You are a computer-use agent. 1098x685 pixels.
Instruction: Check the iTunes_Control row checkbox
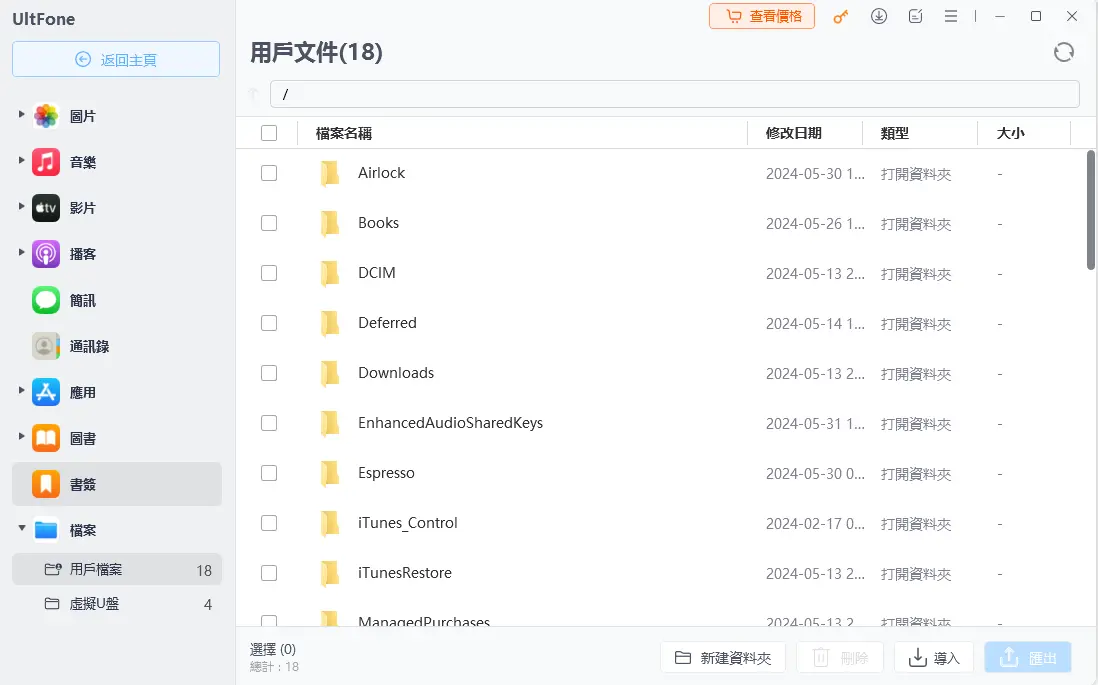269,523
